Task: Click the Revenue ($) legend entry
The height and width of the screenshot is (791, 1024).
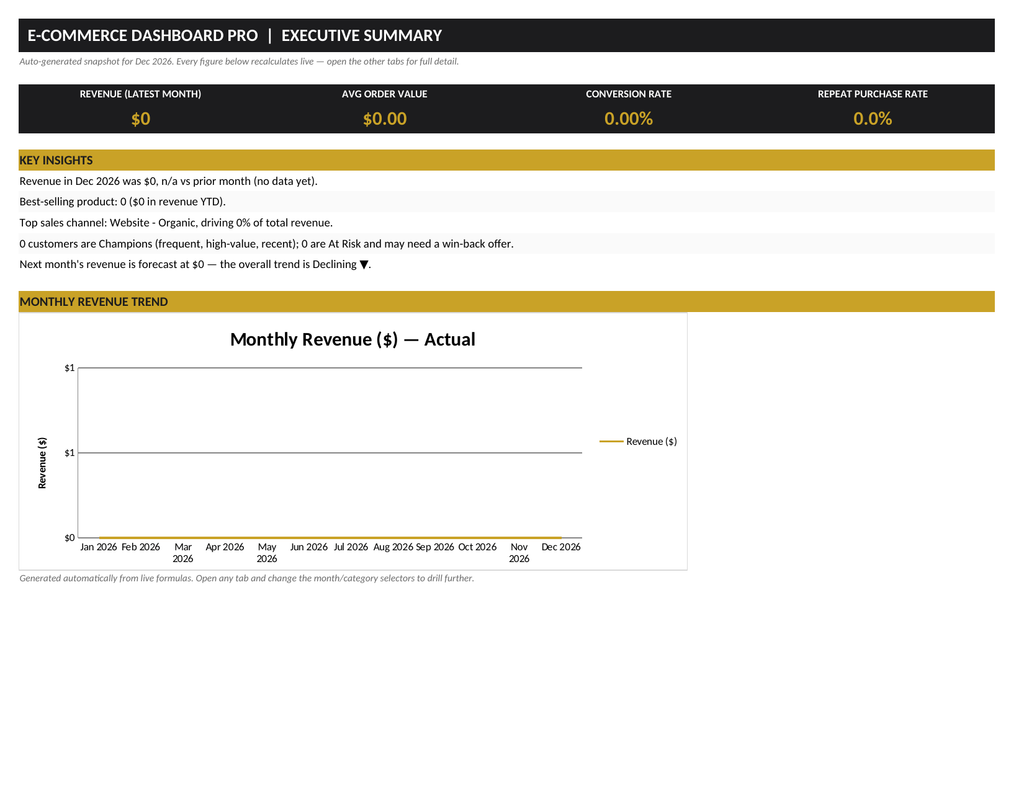Action: [638, 442]
